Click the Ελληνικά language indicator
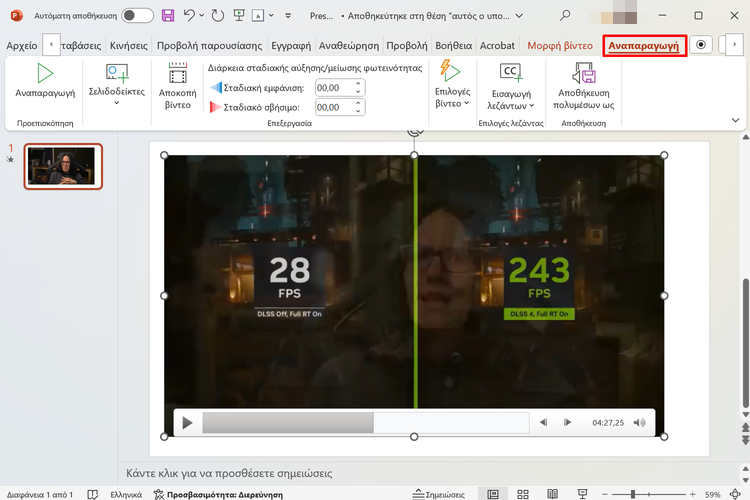 [x=126, y=495]
